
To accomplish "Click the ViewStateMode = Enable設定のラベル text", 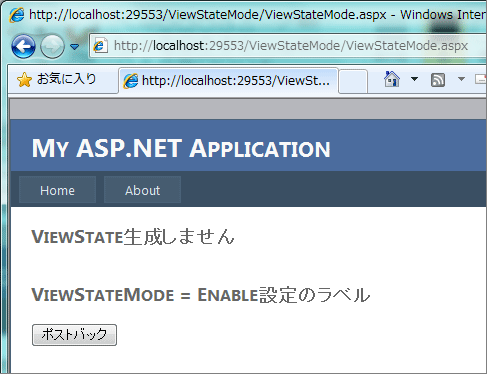I will (x=201, y=295).
